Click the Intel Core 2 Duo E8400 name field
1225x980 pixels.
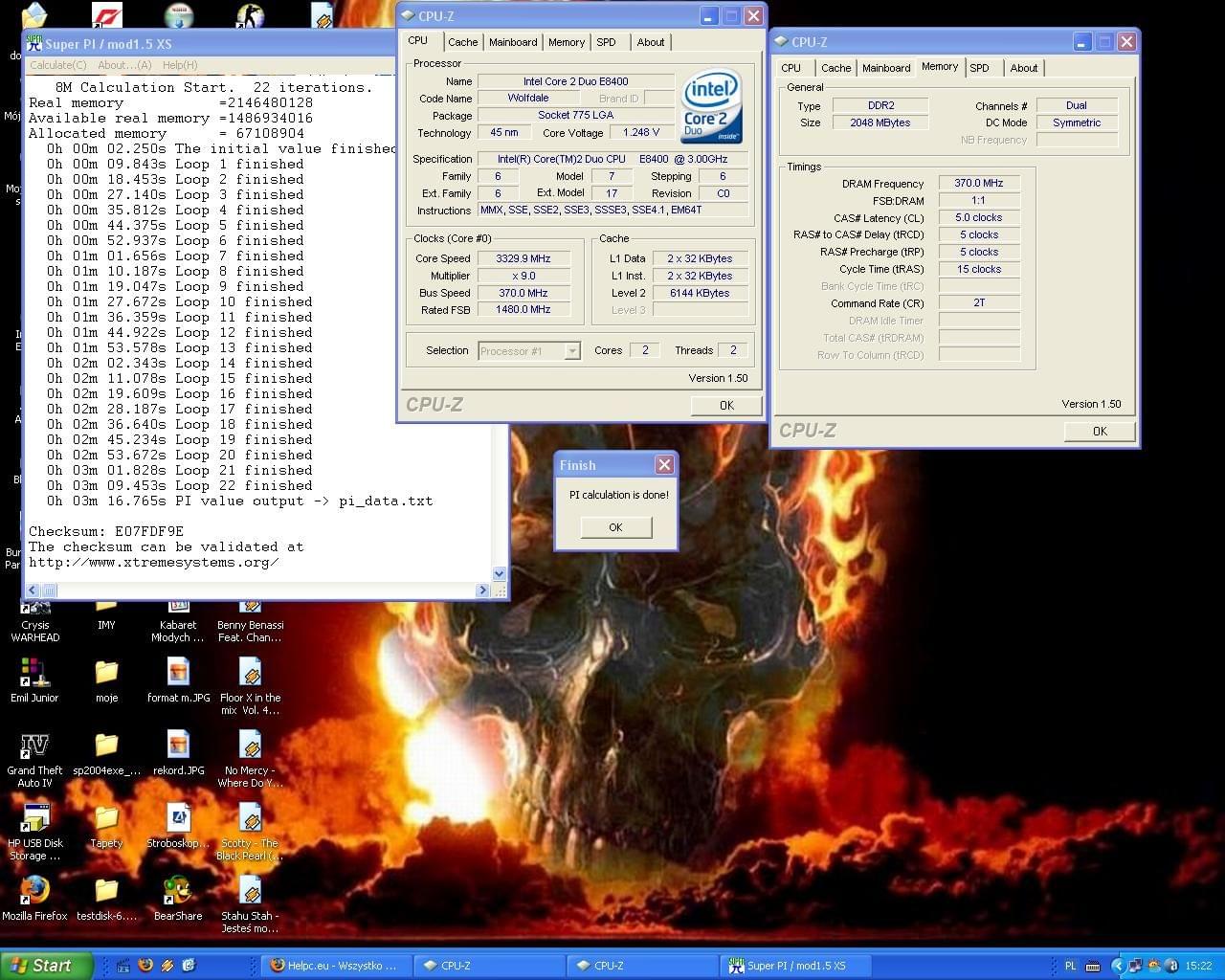[x=575, y=81]
